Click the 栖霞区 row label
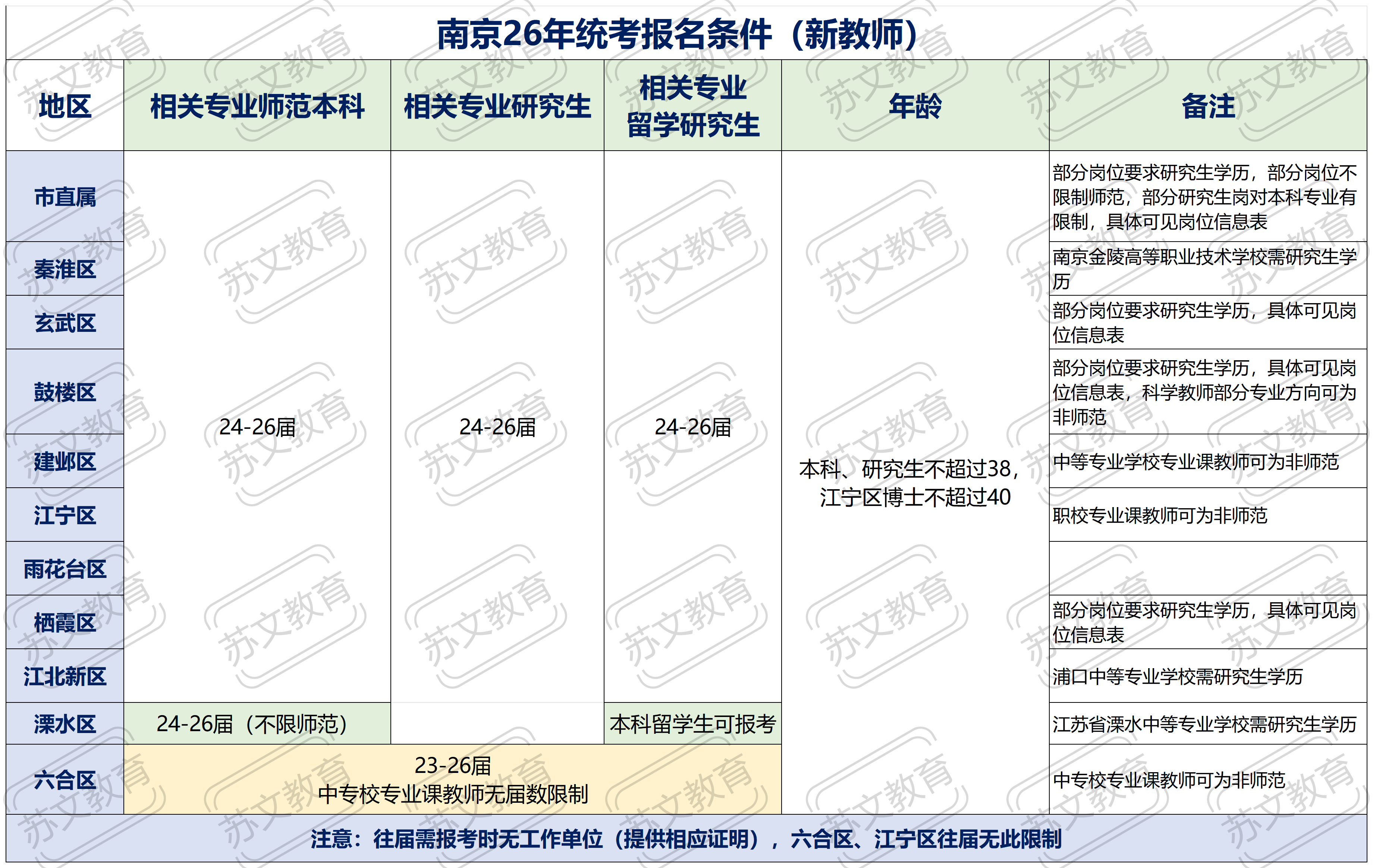Image resolution: width=1373 pixels, height=868 pixels. click(x=65, y=622)
